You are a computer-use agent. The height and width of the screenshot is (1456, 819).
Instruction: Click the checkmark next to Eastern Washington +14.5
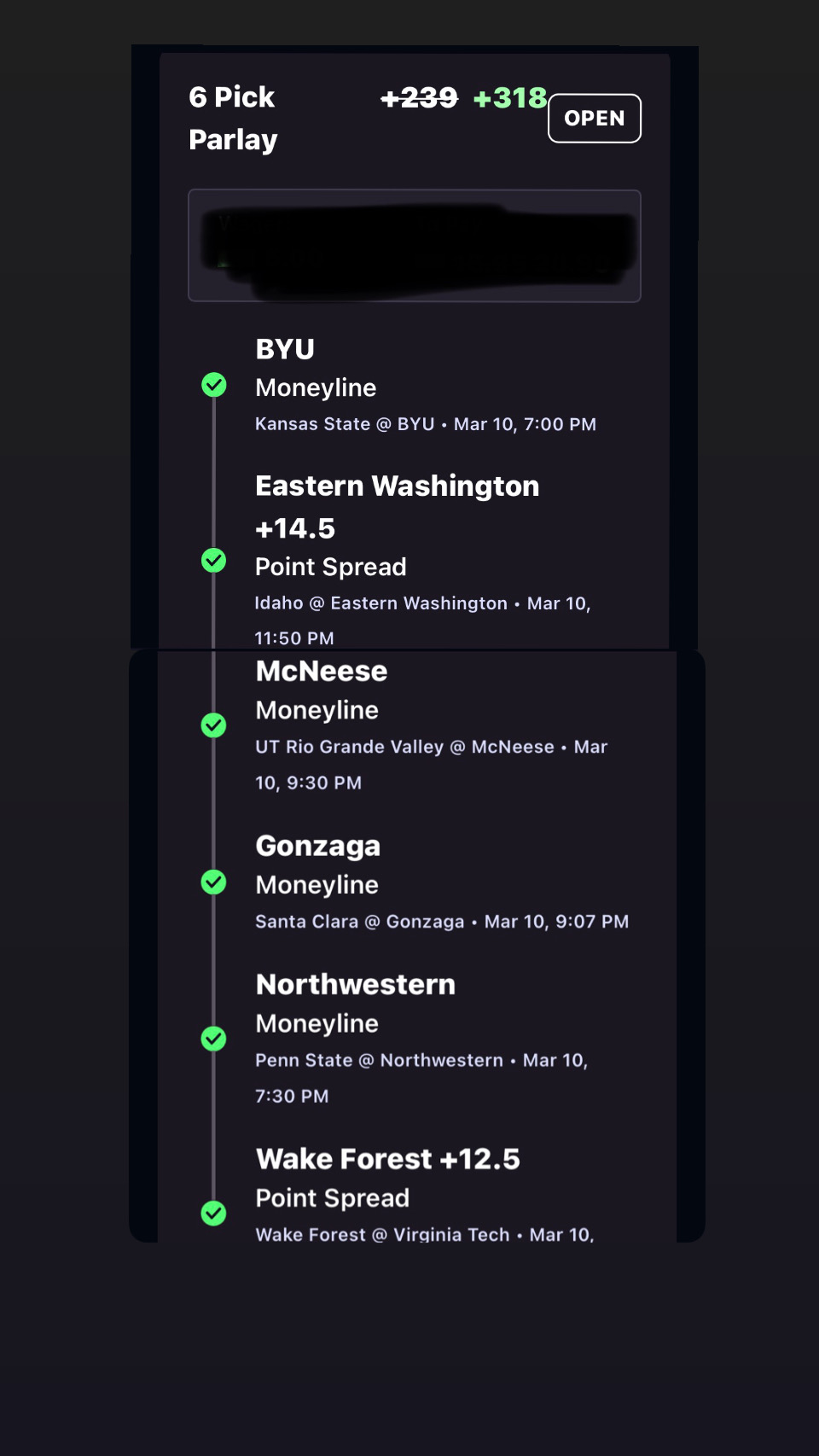213,561
